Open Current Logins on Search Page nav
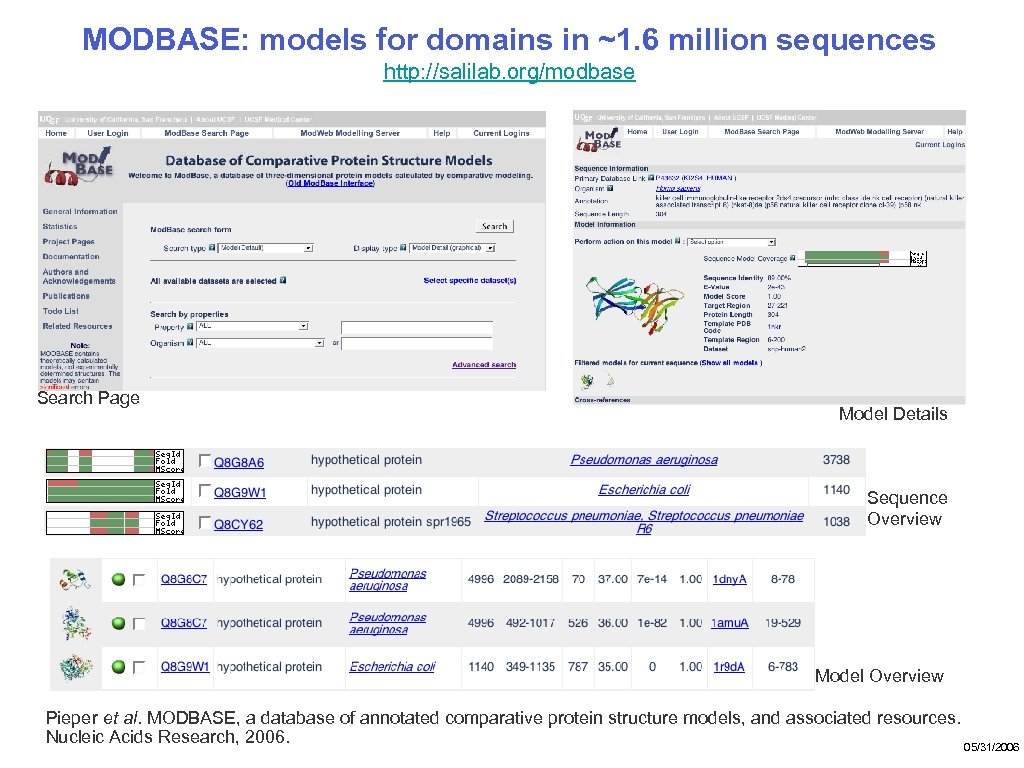Screen dimensions: 1024x768 (x=502, y=133)
